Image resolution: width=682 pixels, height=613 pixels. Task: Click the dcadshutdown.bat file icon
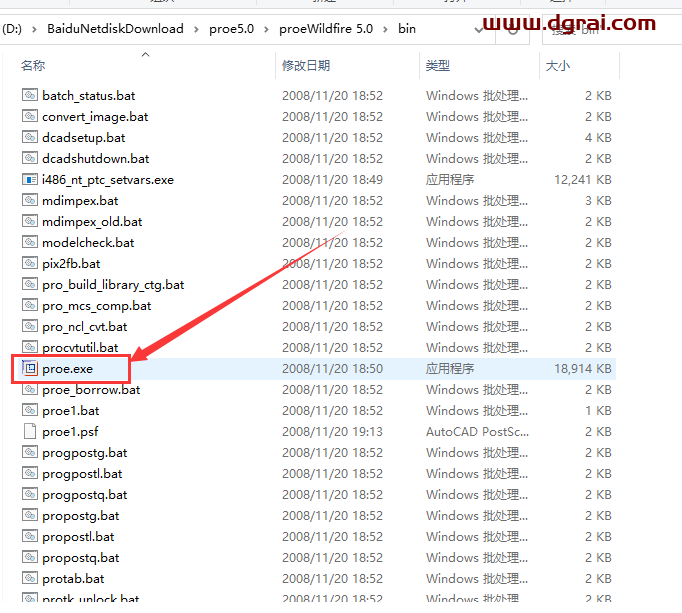(30, 158)
